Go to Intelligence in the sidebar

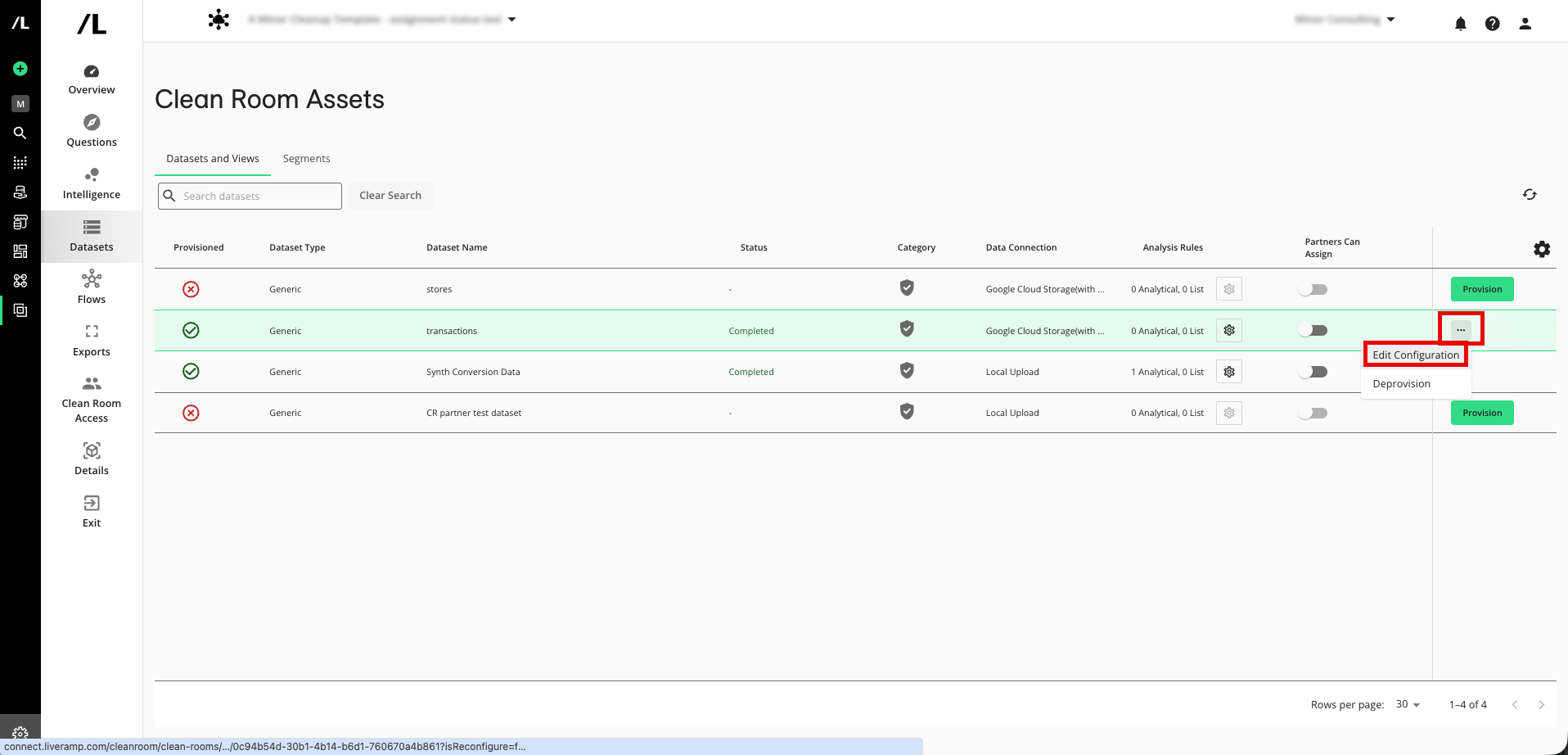pyautogui.click(x=92, y=184)
